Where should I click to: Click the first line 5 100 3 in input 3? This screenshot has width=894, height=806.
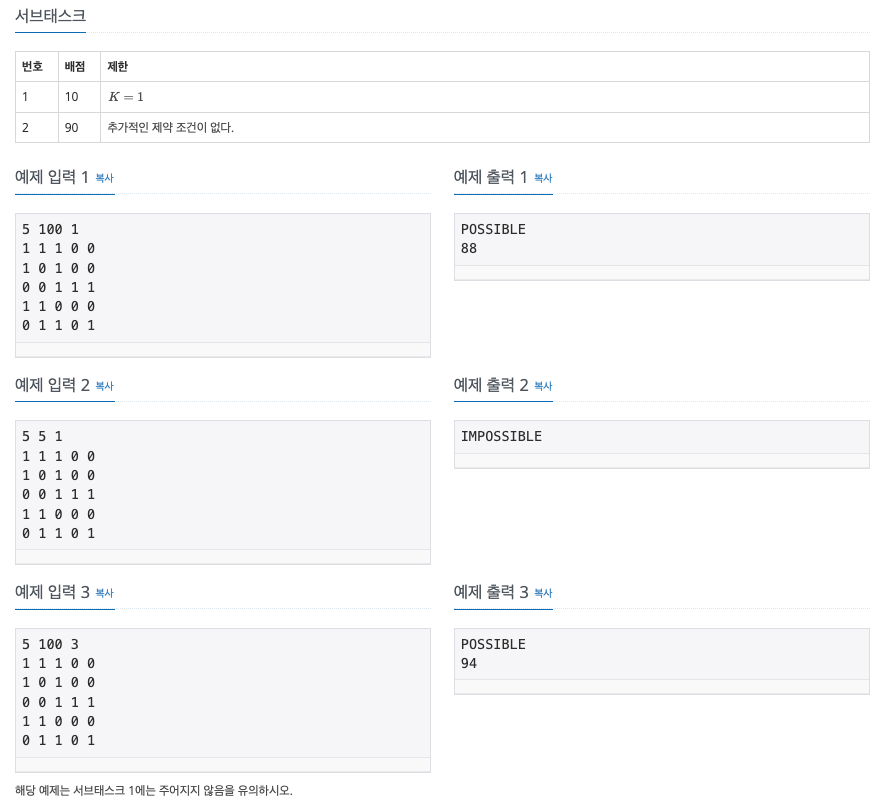point(50,645)
